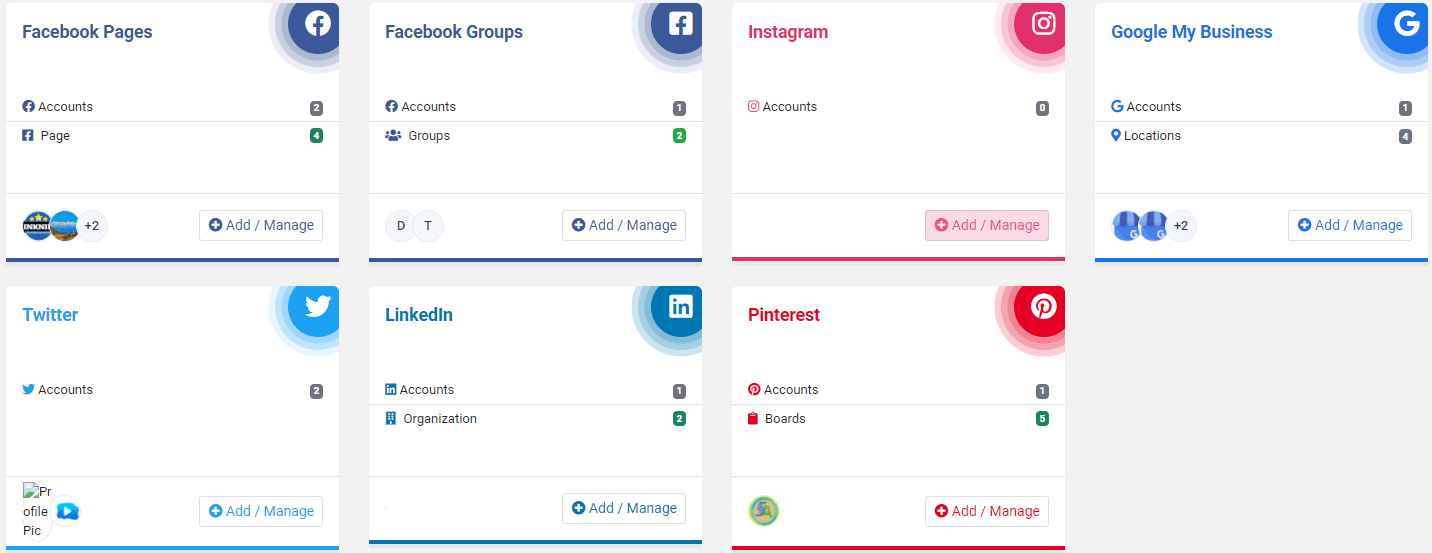The height and width of the screenshot is (553, 1432).
Task: Click the Facebook Groups logo icon
Action: coord(681,24)
